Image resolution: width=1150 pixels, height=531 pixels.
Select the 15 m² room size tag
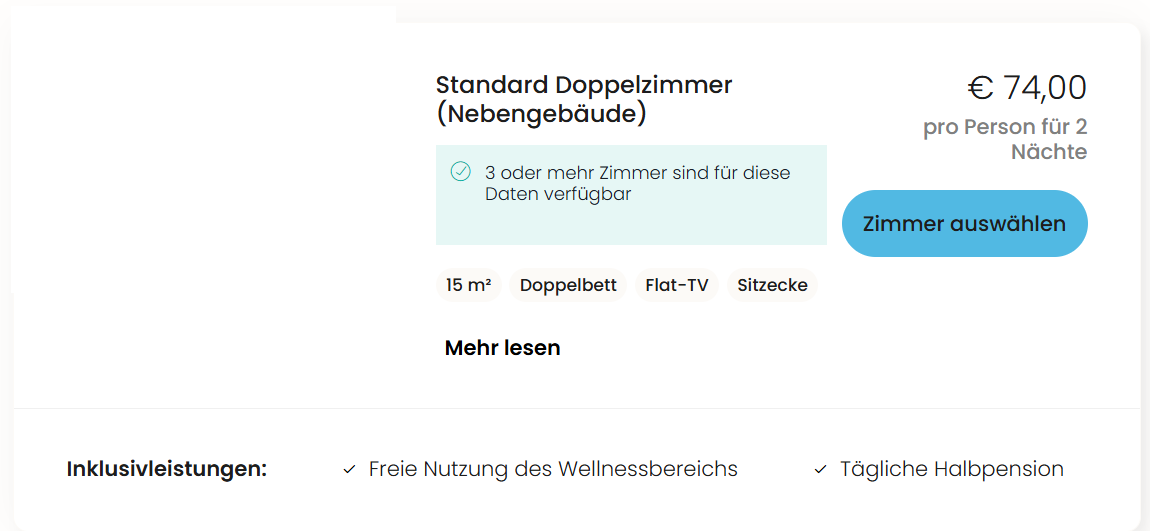469,285
